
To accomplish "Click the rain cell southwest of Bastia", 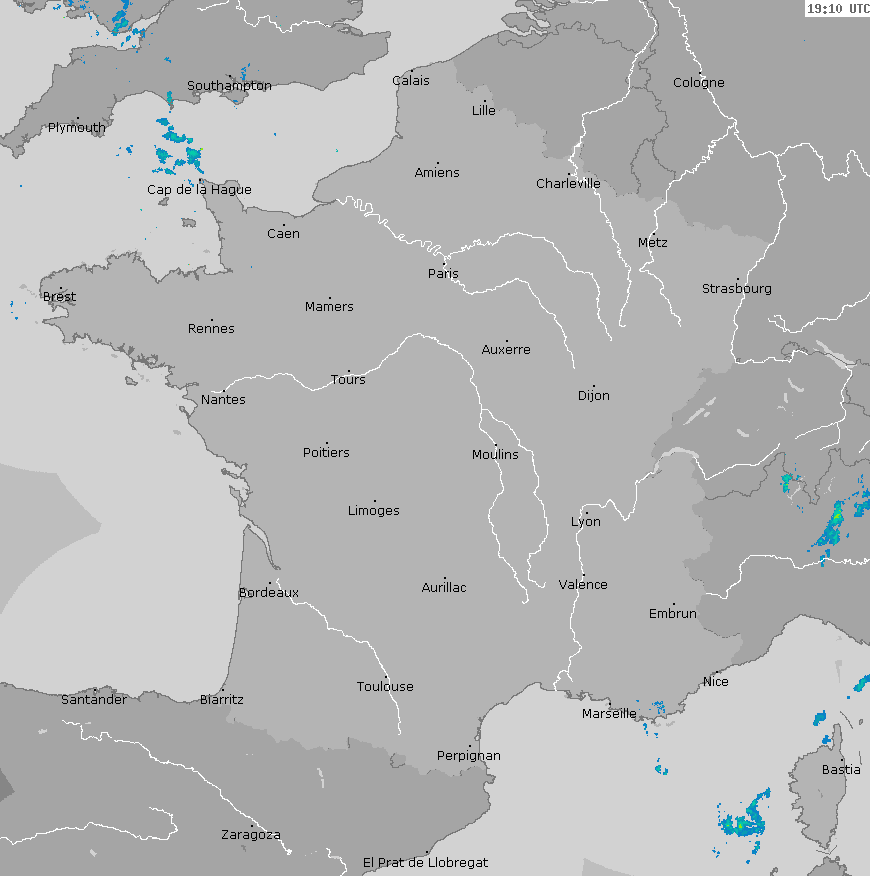I will [x=745, y=820].
